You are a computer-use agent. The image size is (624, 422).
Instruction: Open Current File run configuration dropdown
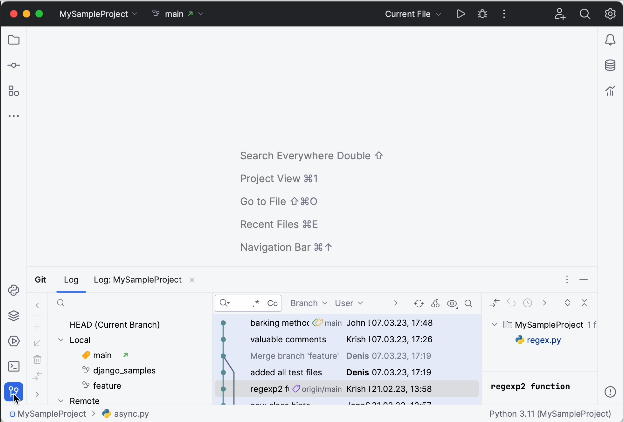pos(413,14)
